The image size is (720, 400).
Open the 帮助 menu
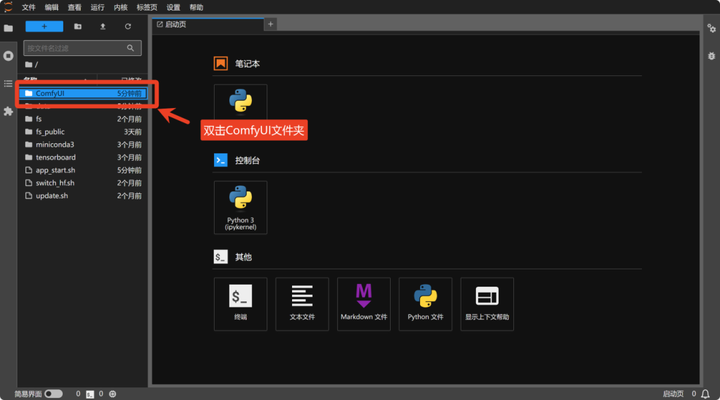196,7
